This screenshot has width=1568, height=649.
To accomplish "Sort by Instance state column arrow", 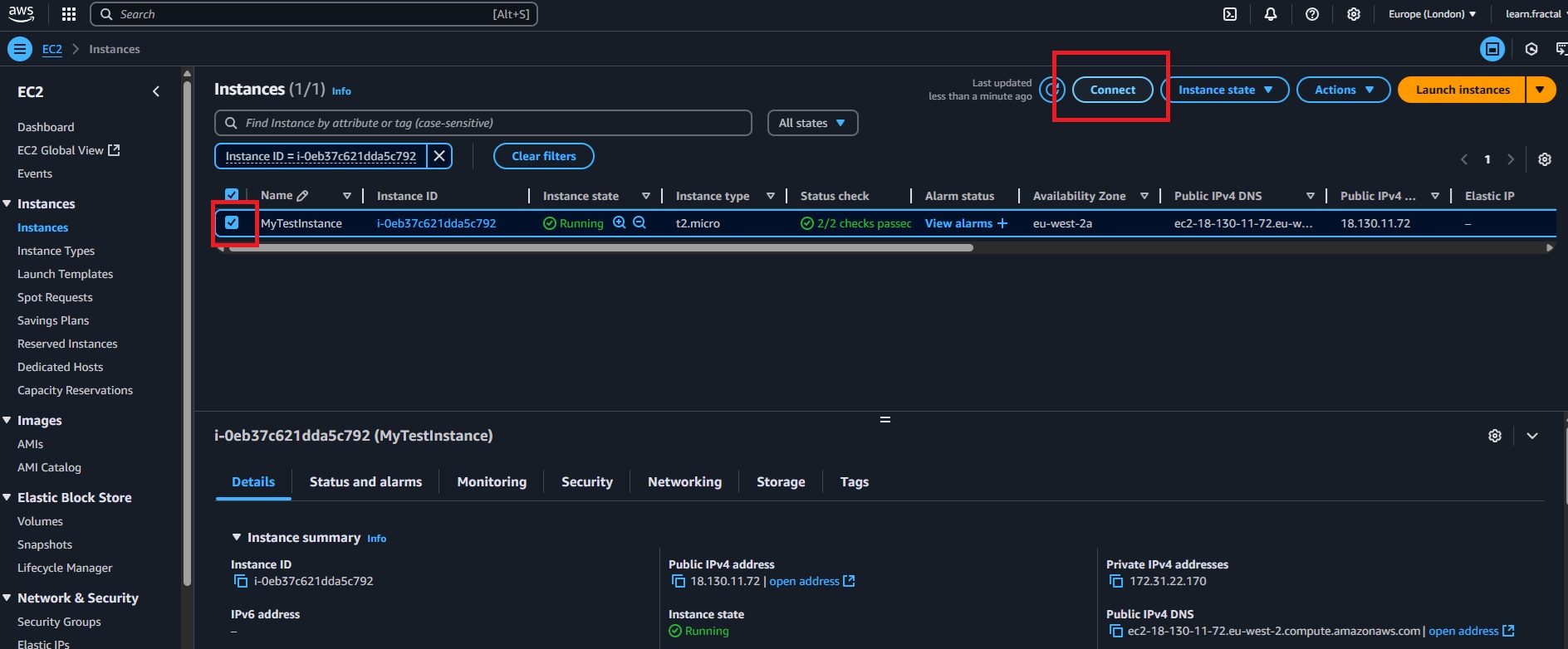I will click(x=645, y=196).
